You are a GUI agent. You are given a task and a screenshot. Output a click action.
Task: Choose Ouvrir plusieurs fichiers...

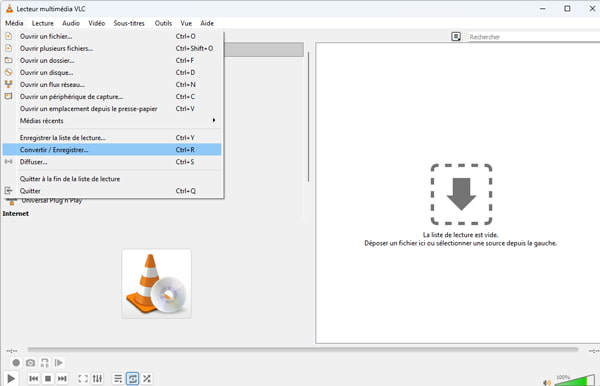112,48
